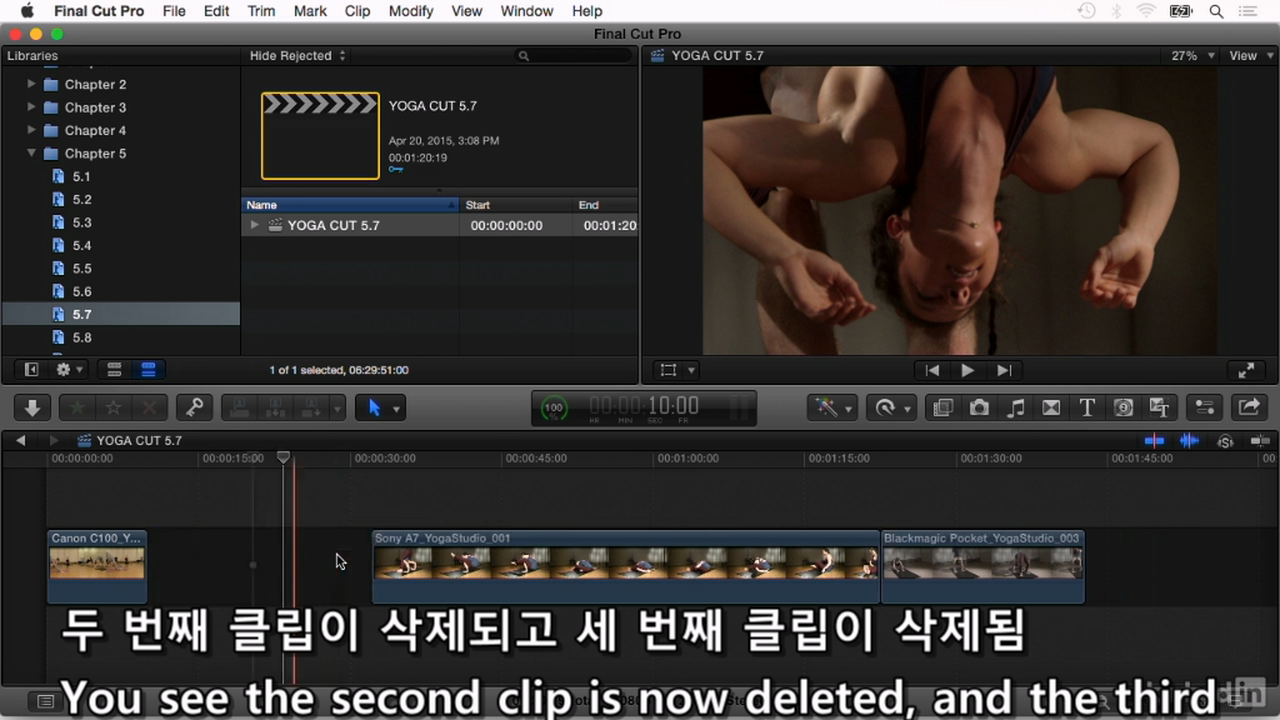1280x720 pixels.
Task: Insert the clip into the storyline
Action: pos(276,408)
